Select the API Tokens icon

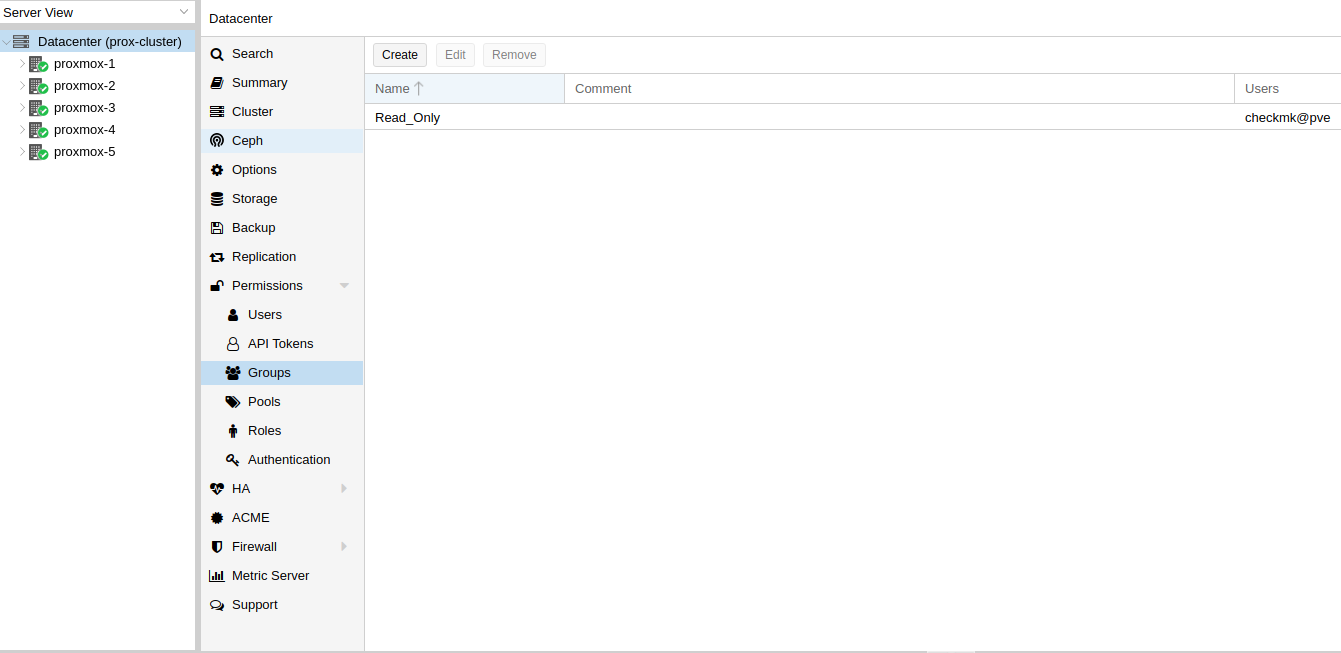233,343
